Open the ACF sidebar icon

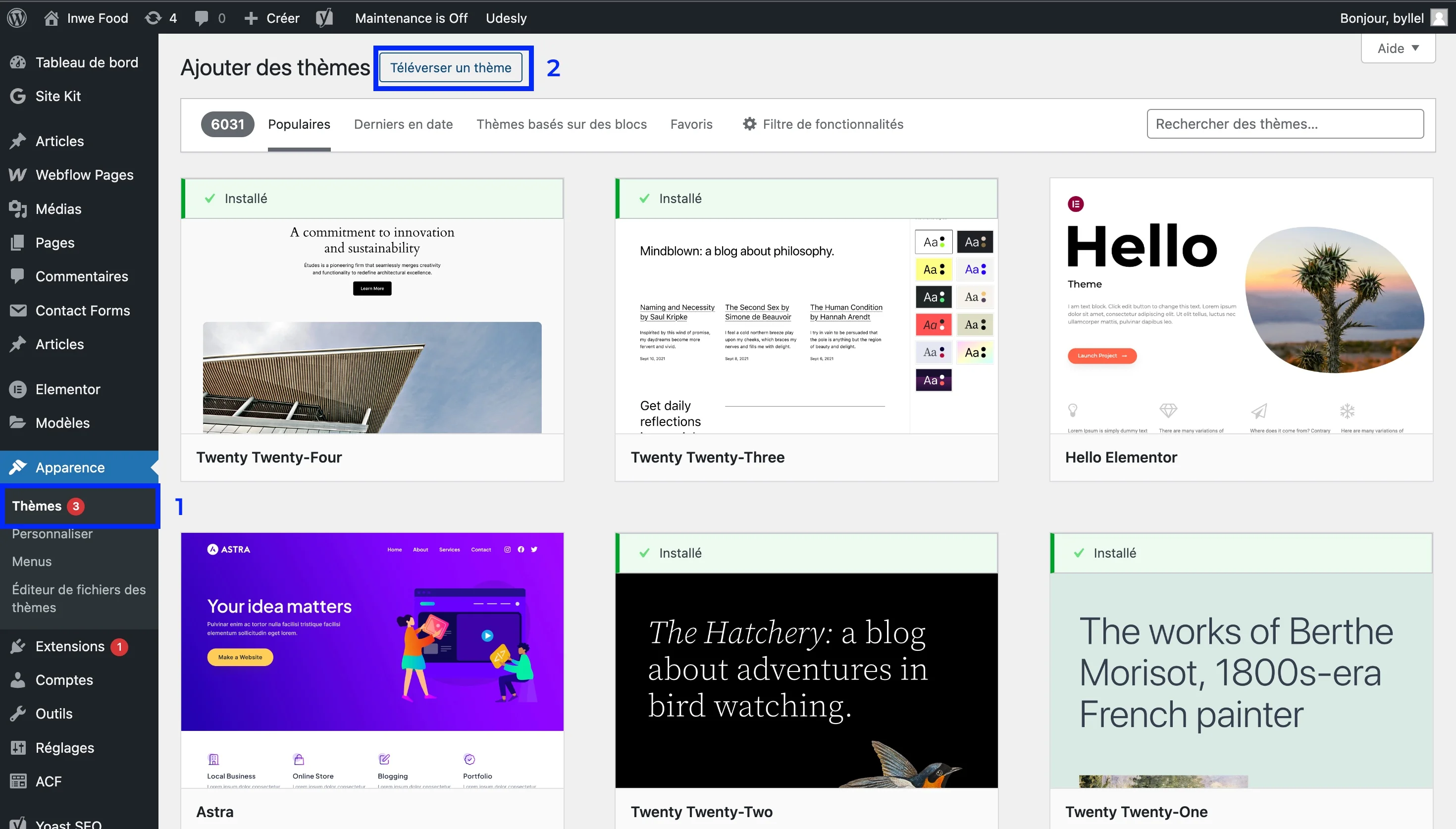(18, 781)
